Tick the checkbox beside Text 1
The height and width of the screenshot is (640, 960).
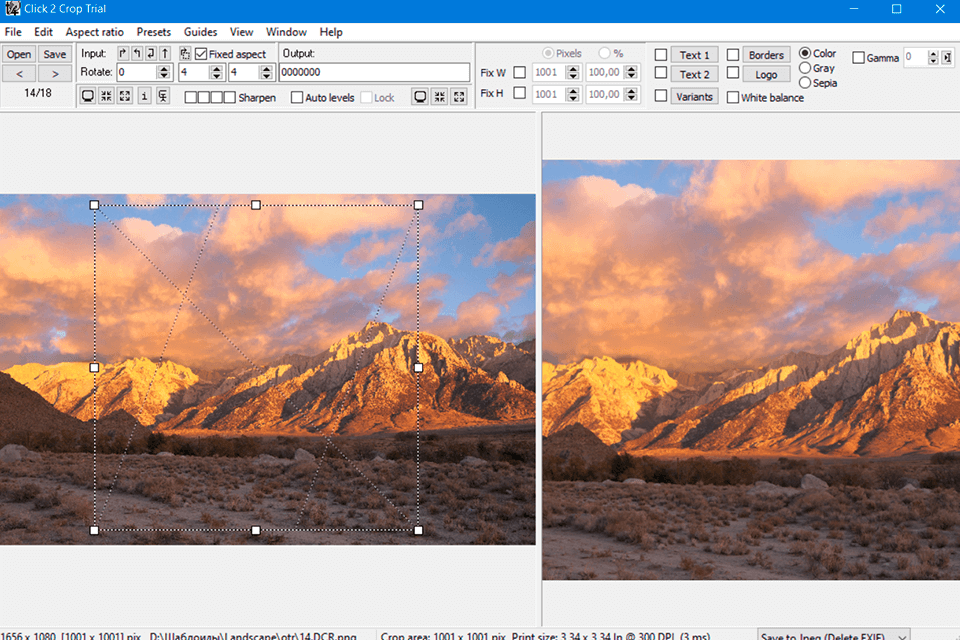coord(661,55)
